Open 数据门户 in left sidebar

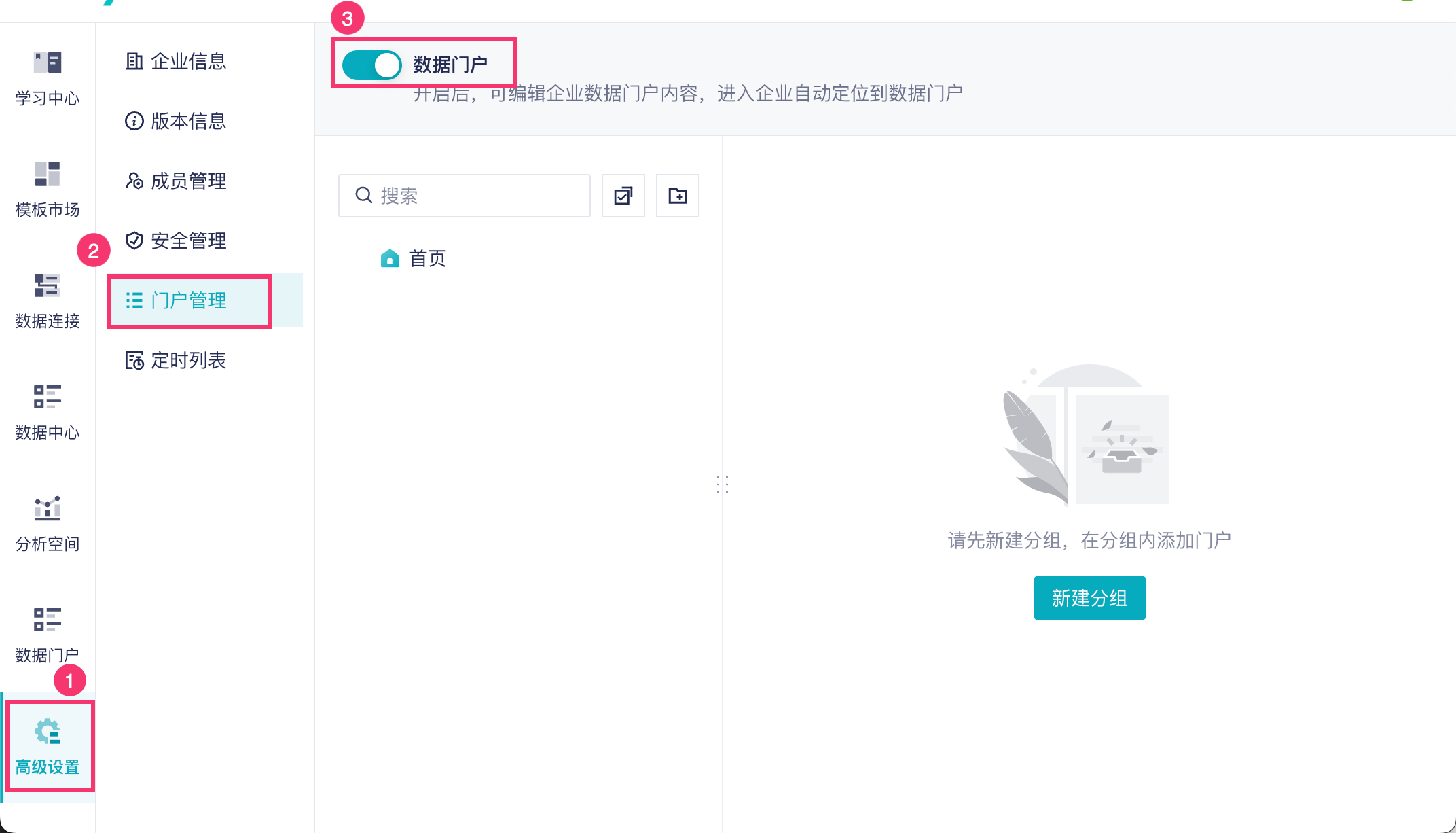pyautogui.click(x=48, y=635)
